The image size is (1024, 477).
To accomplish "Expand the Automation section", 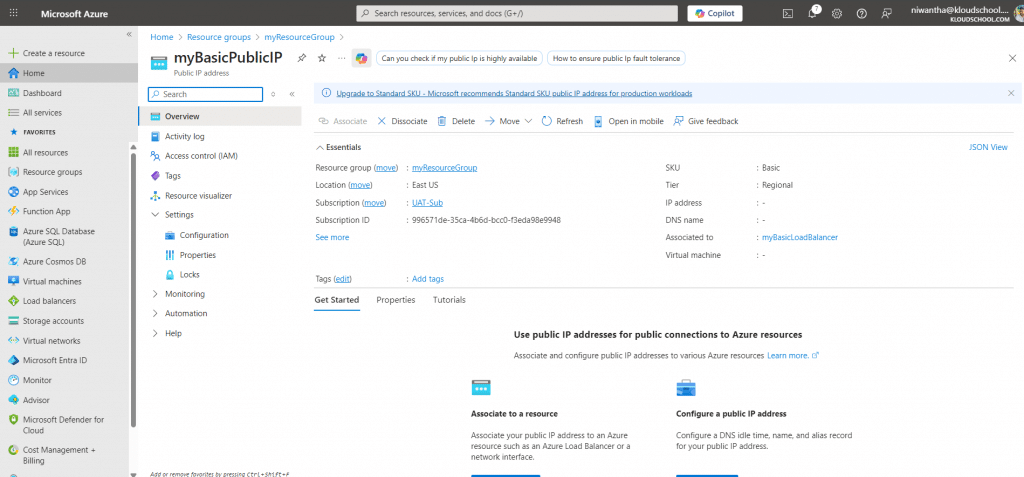I will point(155,313).
